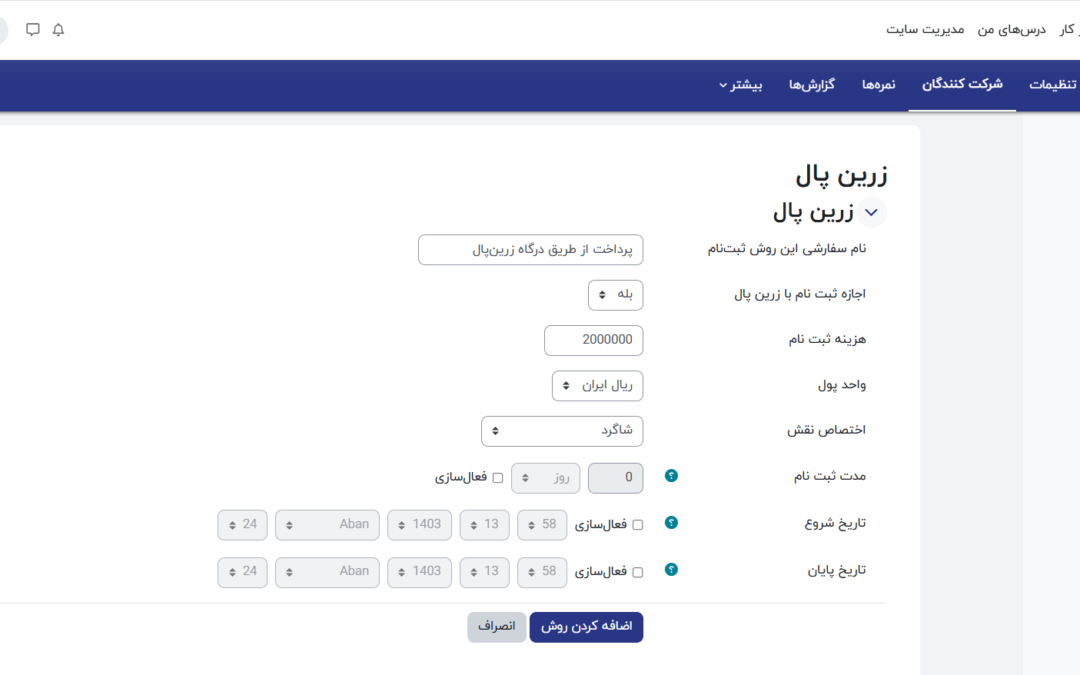Click help icon beside تاریخ پایان
Screen dimensions: 1080x675
pyautogui.click(x=671, y=570)
